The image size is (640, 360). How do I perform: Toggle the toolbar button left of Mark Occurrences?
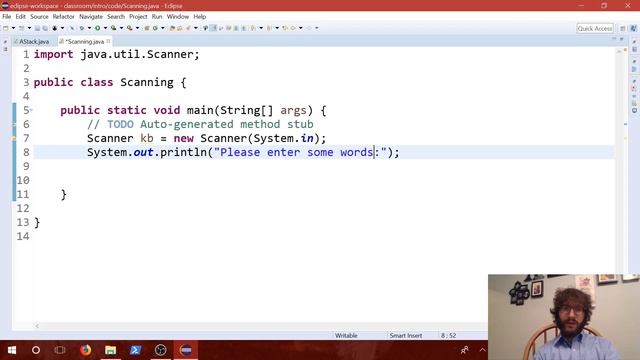(205, 28)
